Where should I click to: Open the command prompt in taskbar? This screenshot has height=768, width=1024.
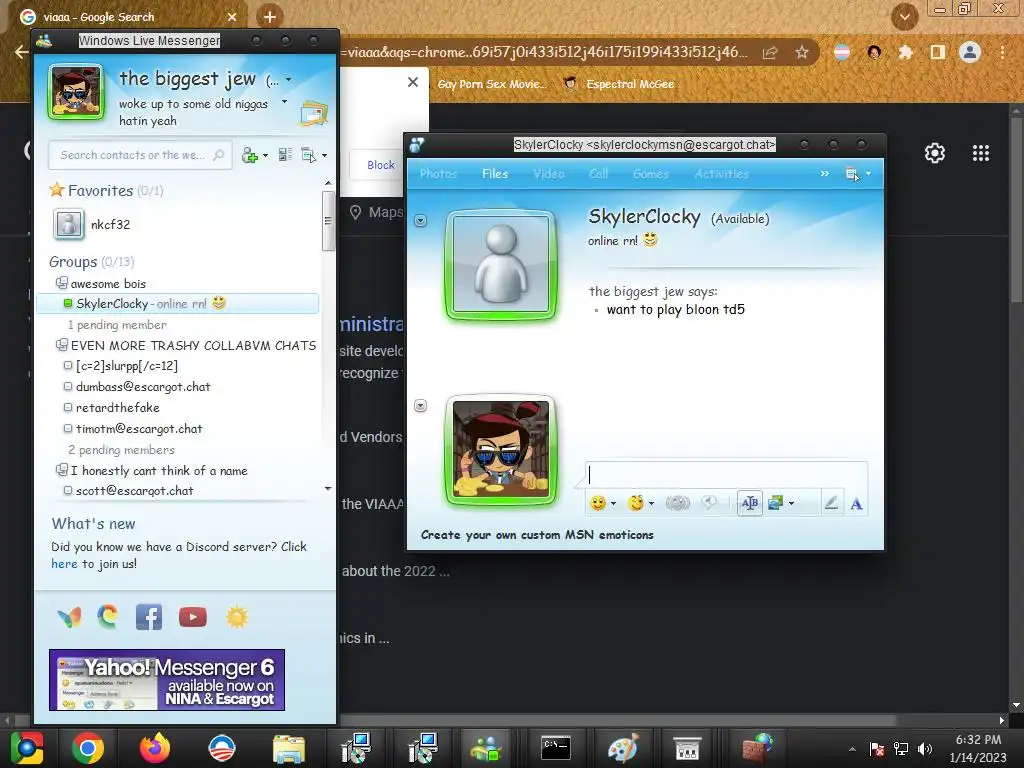tap(556, 748)
